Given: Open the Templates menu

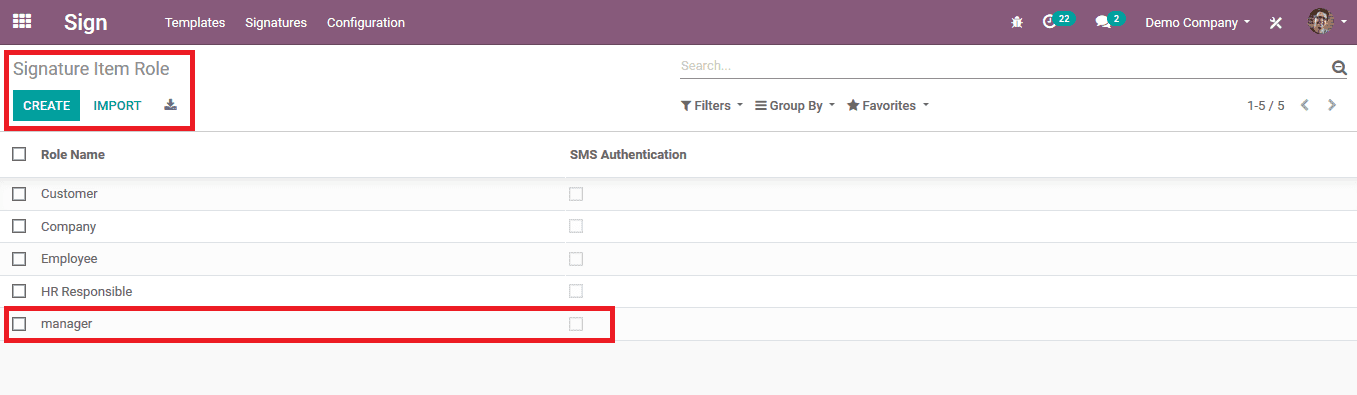Looking at the screenshot, I should click(195, 22).
